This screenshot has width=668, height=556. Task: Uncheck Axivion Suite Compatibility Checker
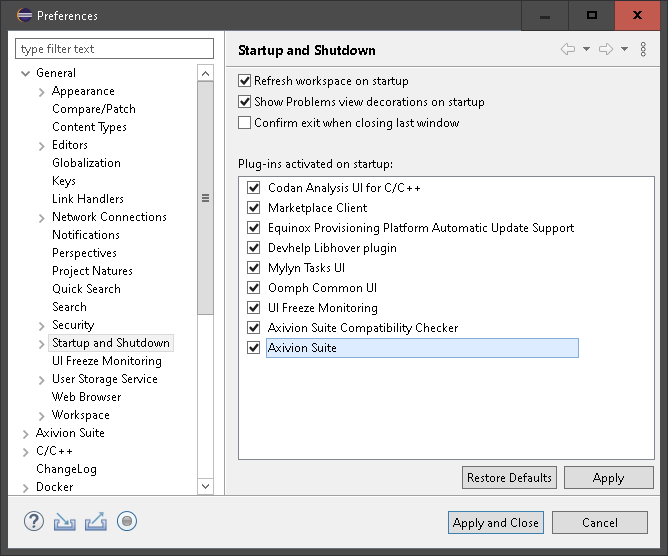coord(254,328)
